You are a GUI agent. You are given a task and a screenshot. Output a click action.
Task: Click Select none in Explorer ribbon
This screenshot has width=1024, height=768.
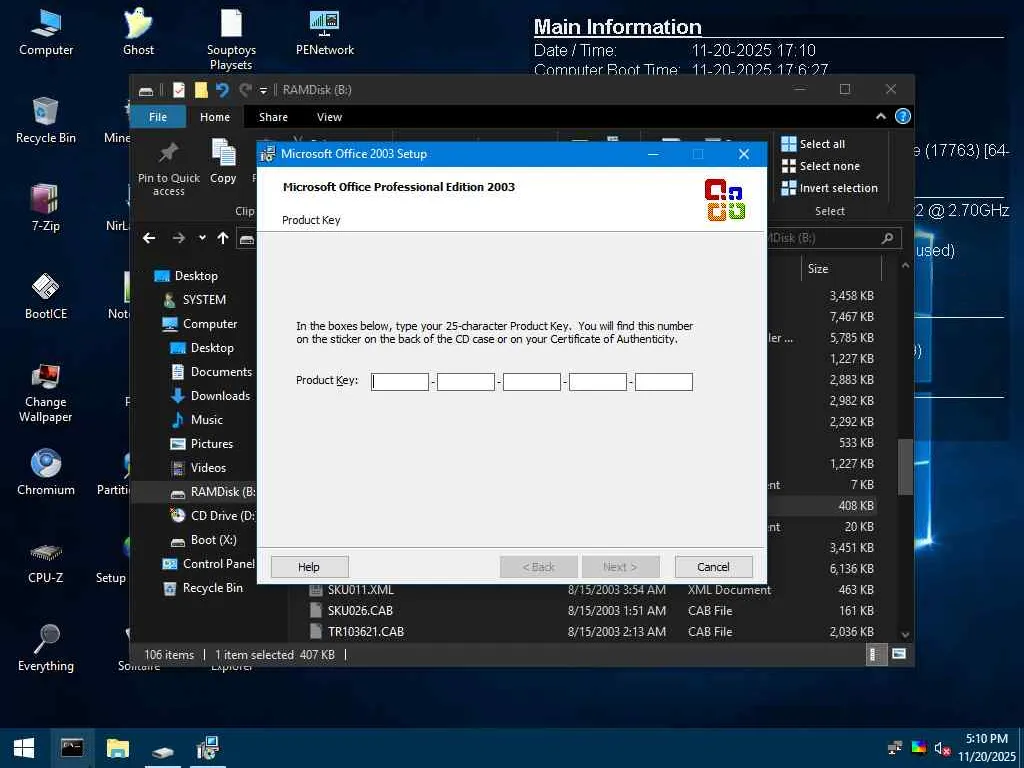coord(821,166)
